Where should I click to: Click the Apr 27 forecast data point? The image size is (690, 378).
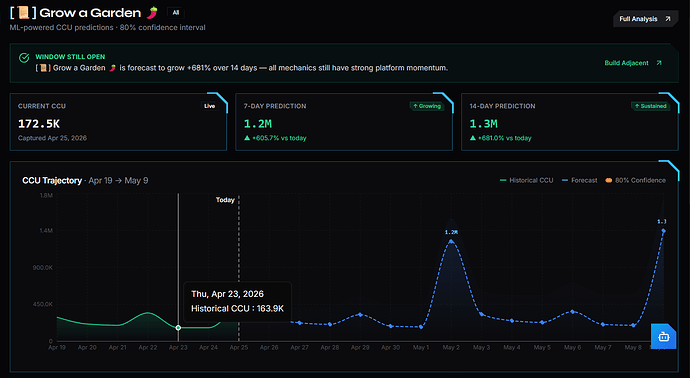pyautogui.click(x=300, y=323)
